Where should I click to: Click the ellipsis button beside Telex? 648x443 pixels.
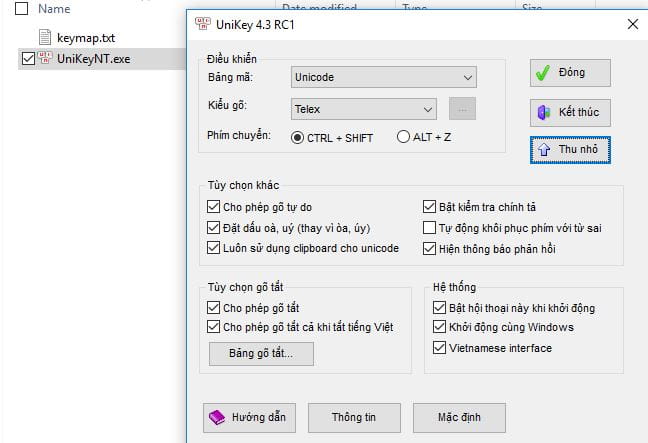point(461,108)
